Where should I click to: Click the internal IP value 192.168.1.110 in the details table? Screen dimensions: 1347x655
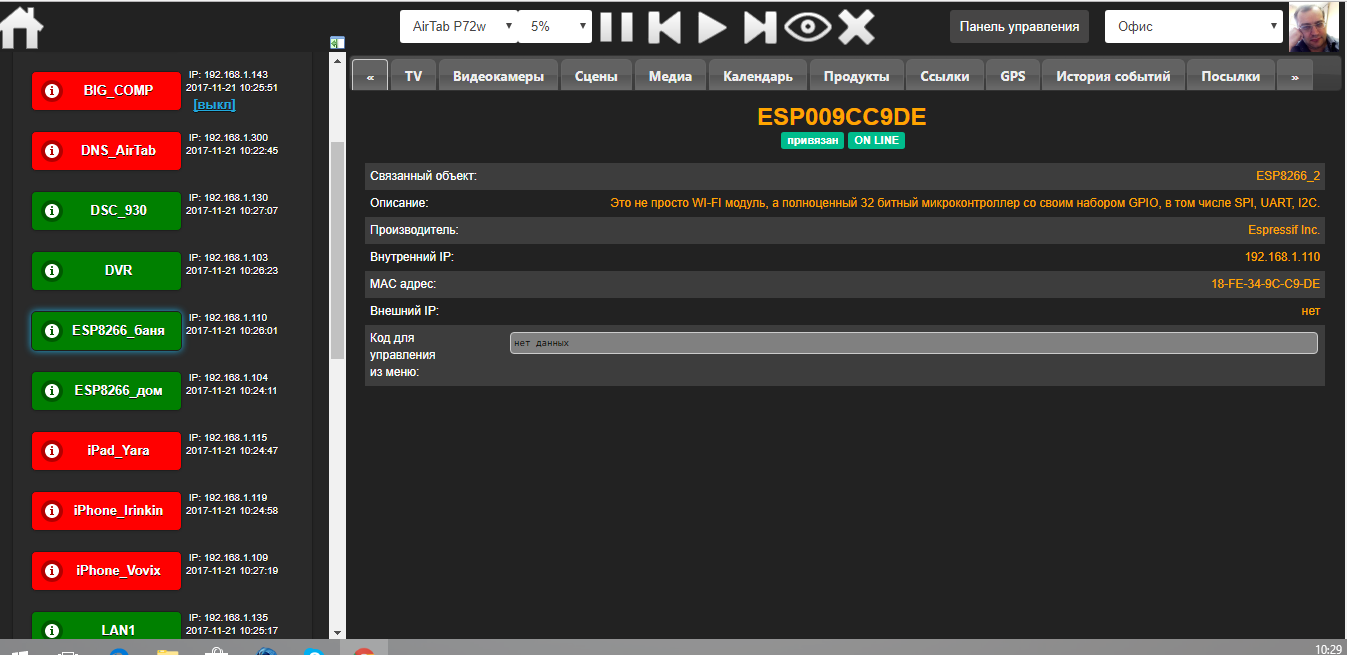pyautogui.click(x=1282, y=257)
